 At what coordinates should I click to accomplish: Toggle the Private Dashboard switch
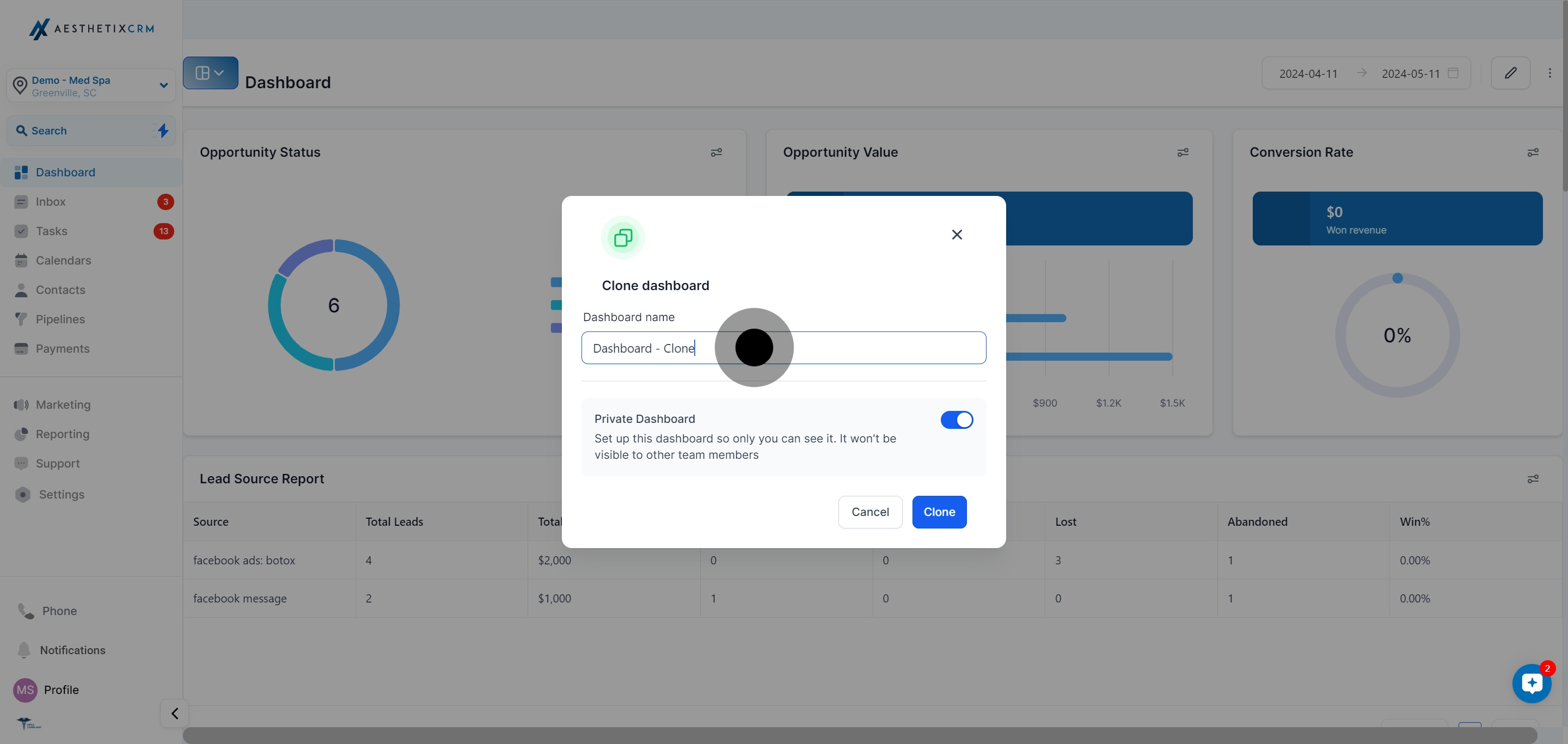point(956,420)
